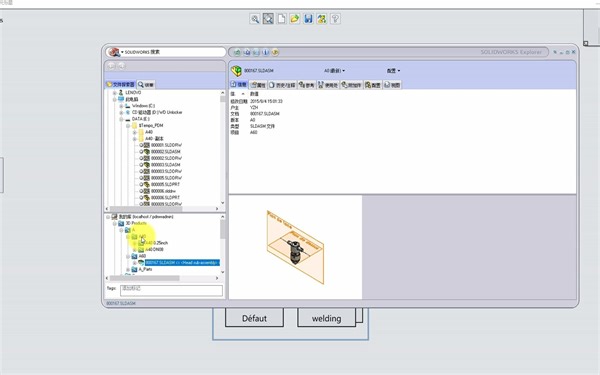Switch to the File Explorer tab
The image size is (600, 375).
[x=121, y=84]
